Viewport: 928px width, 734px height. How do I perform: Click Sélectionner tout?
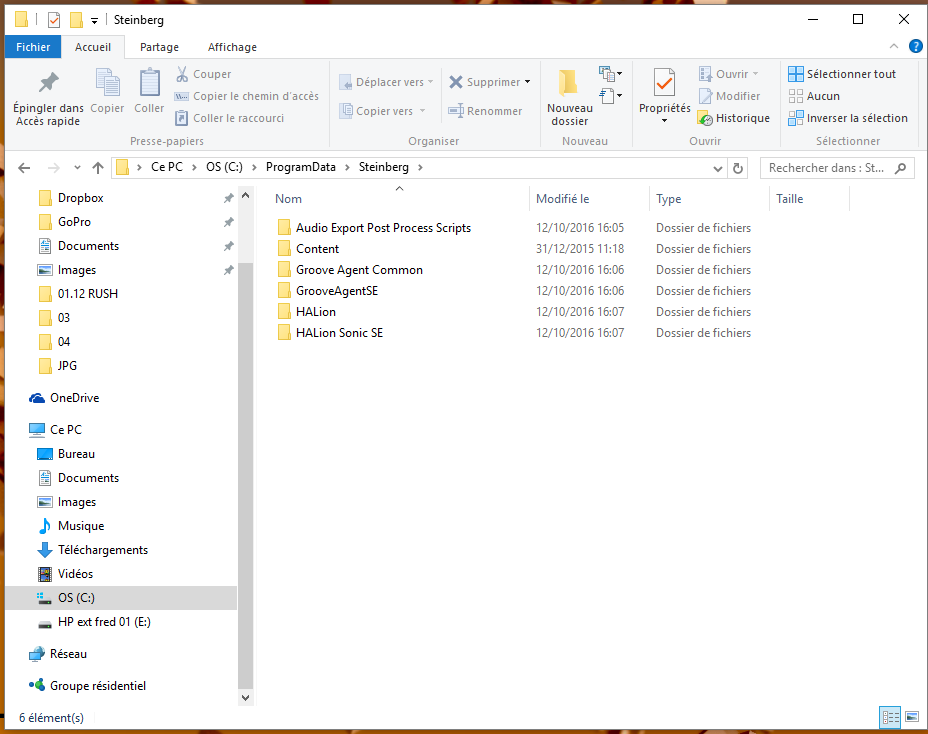[x=842, y=74]
